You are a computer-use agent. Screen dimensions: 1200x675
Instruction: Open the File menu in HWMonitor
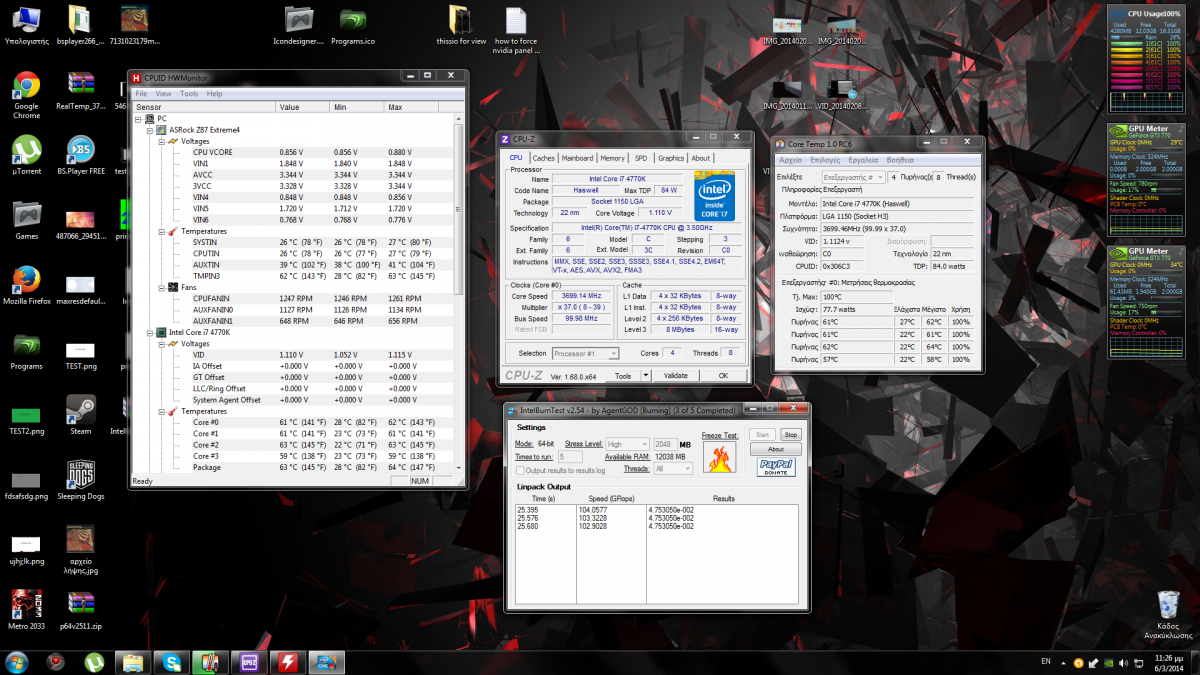(141, 94)
